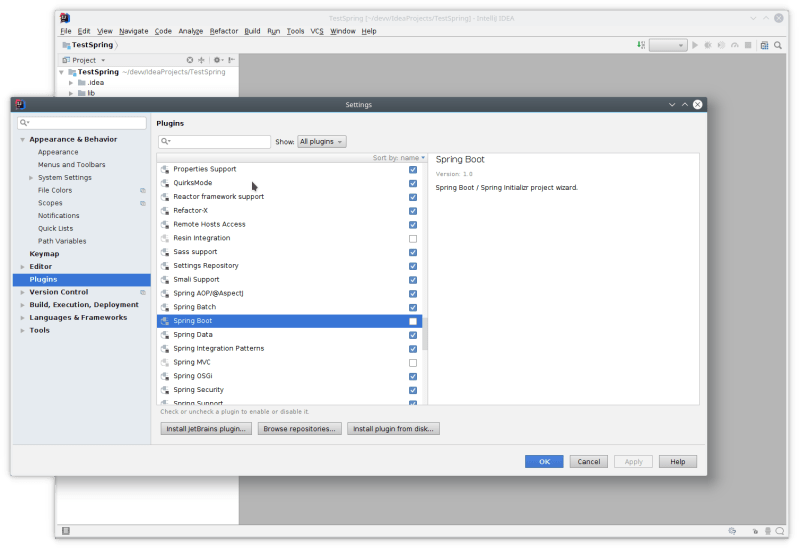Image resolution: width=799 pixels, height=549 pixels.
Task: Click the plugins search field
Action: pyautogui.click(x=214, y=141)
